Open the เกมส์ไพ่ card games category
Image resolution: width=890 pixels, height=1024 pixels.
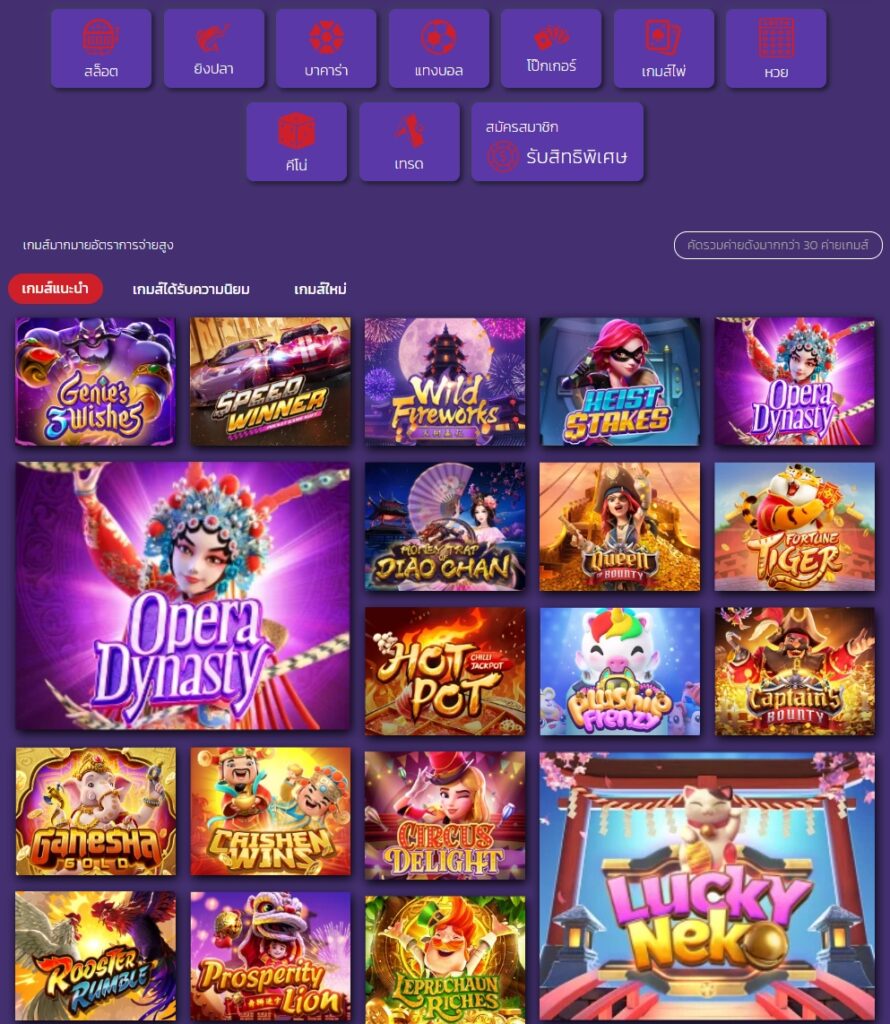tap(663, 48)
